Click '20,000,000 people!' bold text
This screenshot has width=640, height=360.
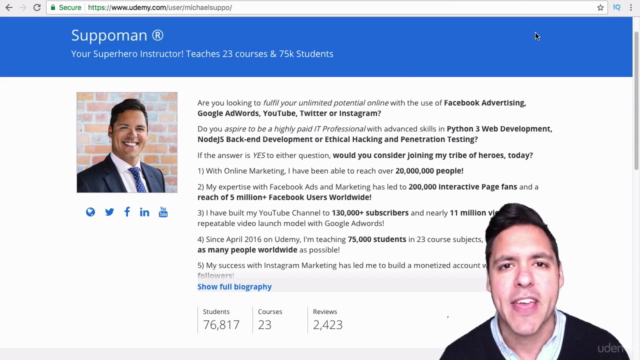pyautogui.click(x=429, y=171)
